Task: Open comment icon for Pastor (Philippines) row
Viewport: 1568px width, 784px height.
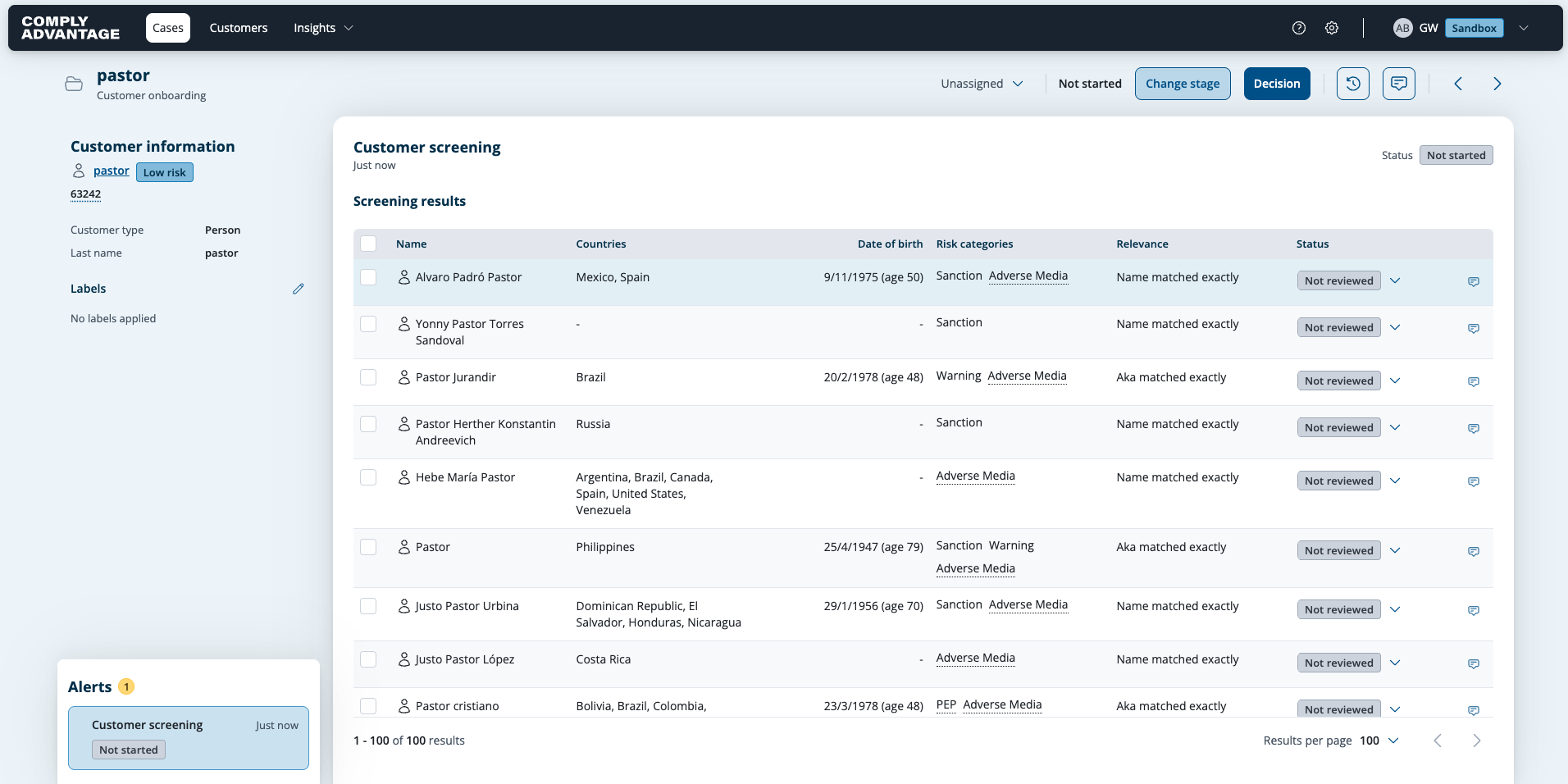Action: tap(1474, 551)
